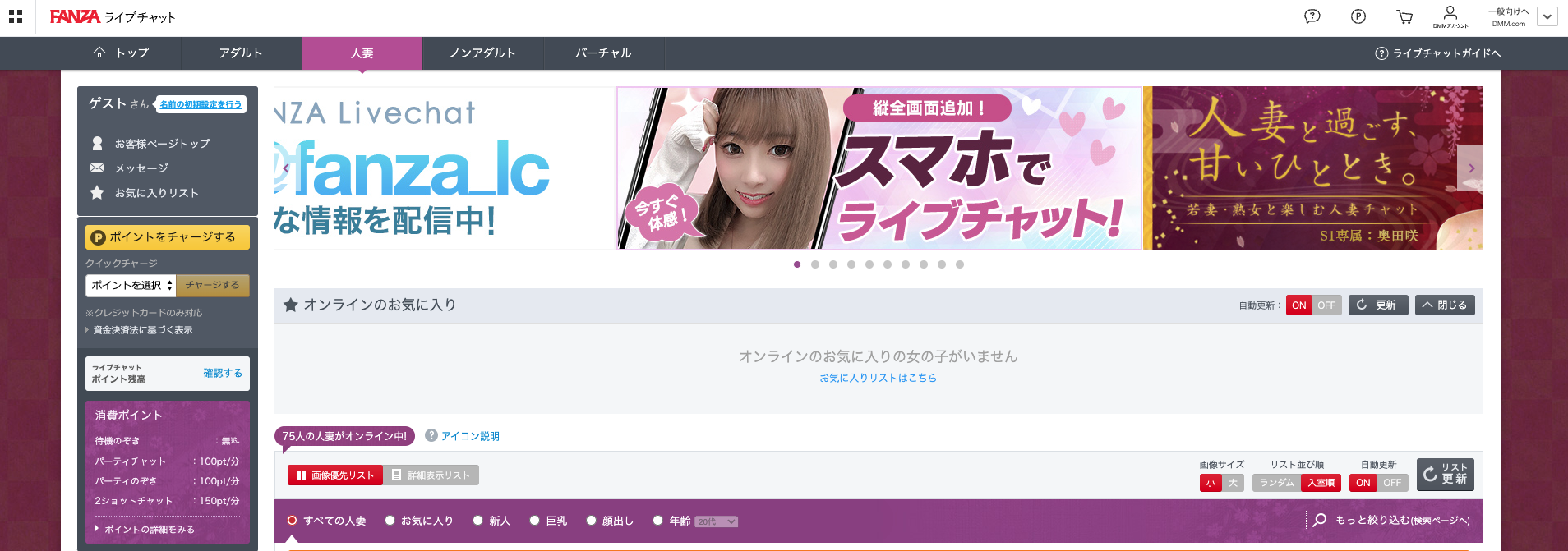Viewport: 1568px width, 551px height.
Task: Sort the list by 入室順
Action: click(x=1321, y=483)
